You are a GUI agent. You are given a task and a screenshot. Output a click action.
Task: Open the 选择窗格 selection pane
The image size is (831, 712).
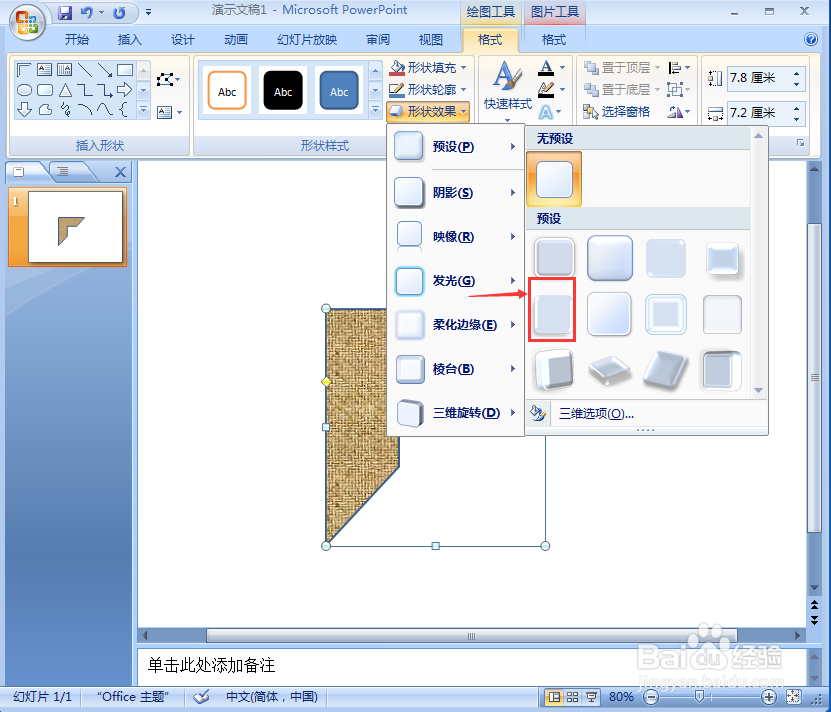pyautogui.click(x=617, y=112)
